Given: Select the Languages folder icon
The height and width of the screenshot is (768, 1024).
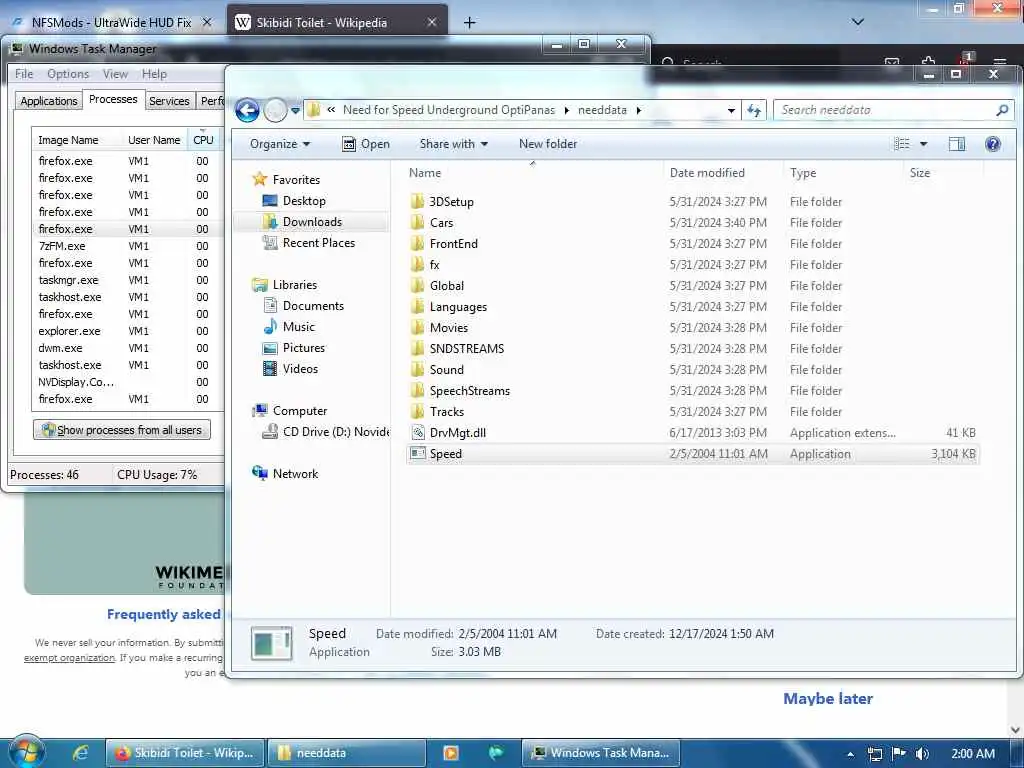Looking at the screenshot, I should [418, 306].
